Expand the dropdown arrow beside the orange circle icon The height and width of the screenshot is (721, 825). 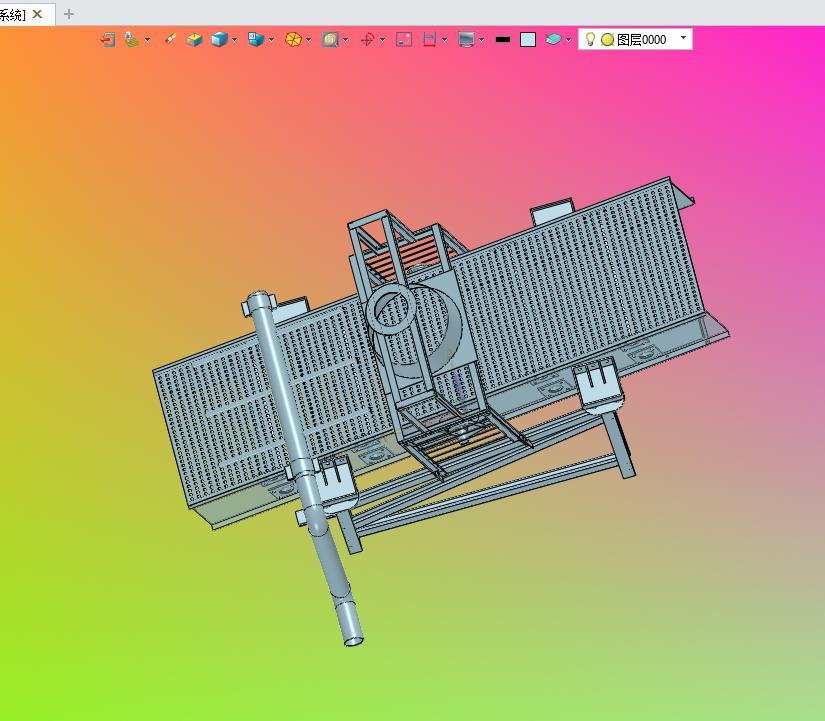(x=309, y=40)
